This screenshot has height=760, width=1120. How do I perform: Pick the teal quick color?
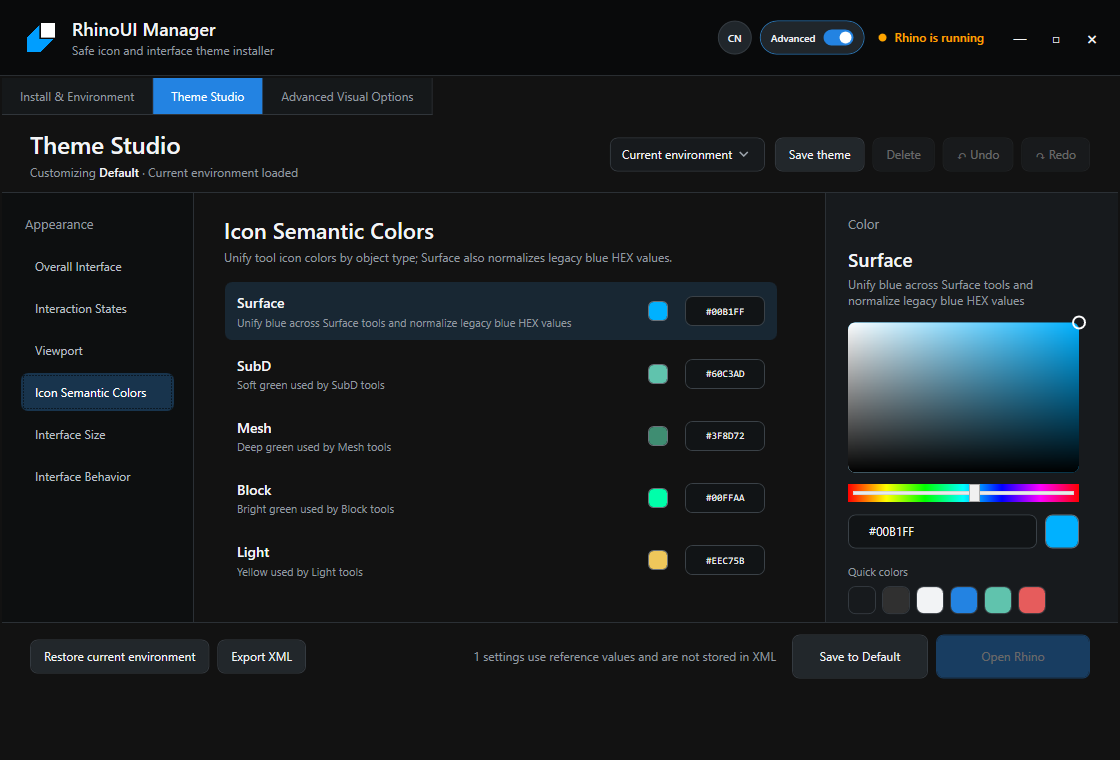click(998, 600)
